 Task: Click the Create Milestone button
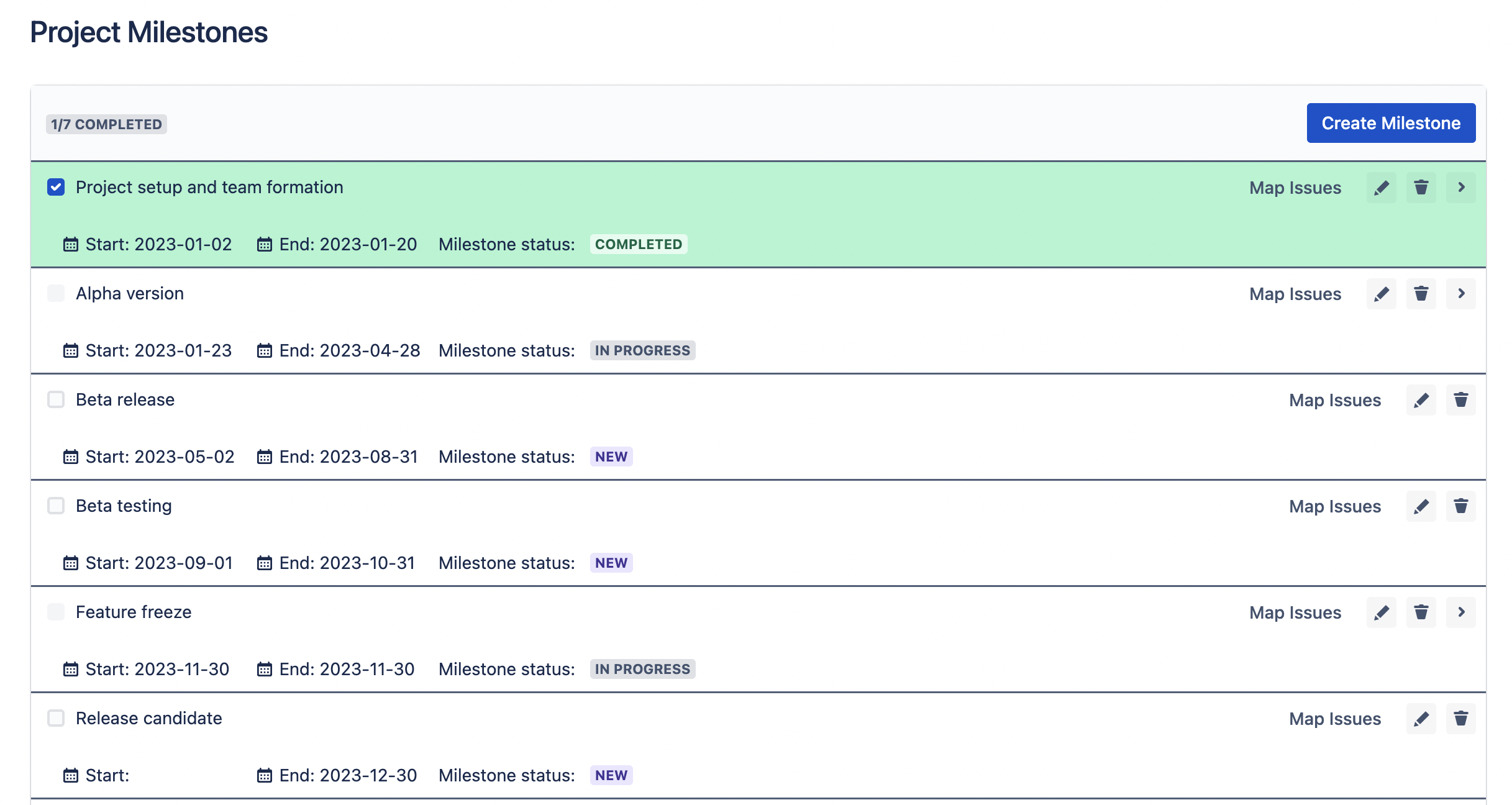click(1391, 123)
